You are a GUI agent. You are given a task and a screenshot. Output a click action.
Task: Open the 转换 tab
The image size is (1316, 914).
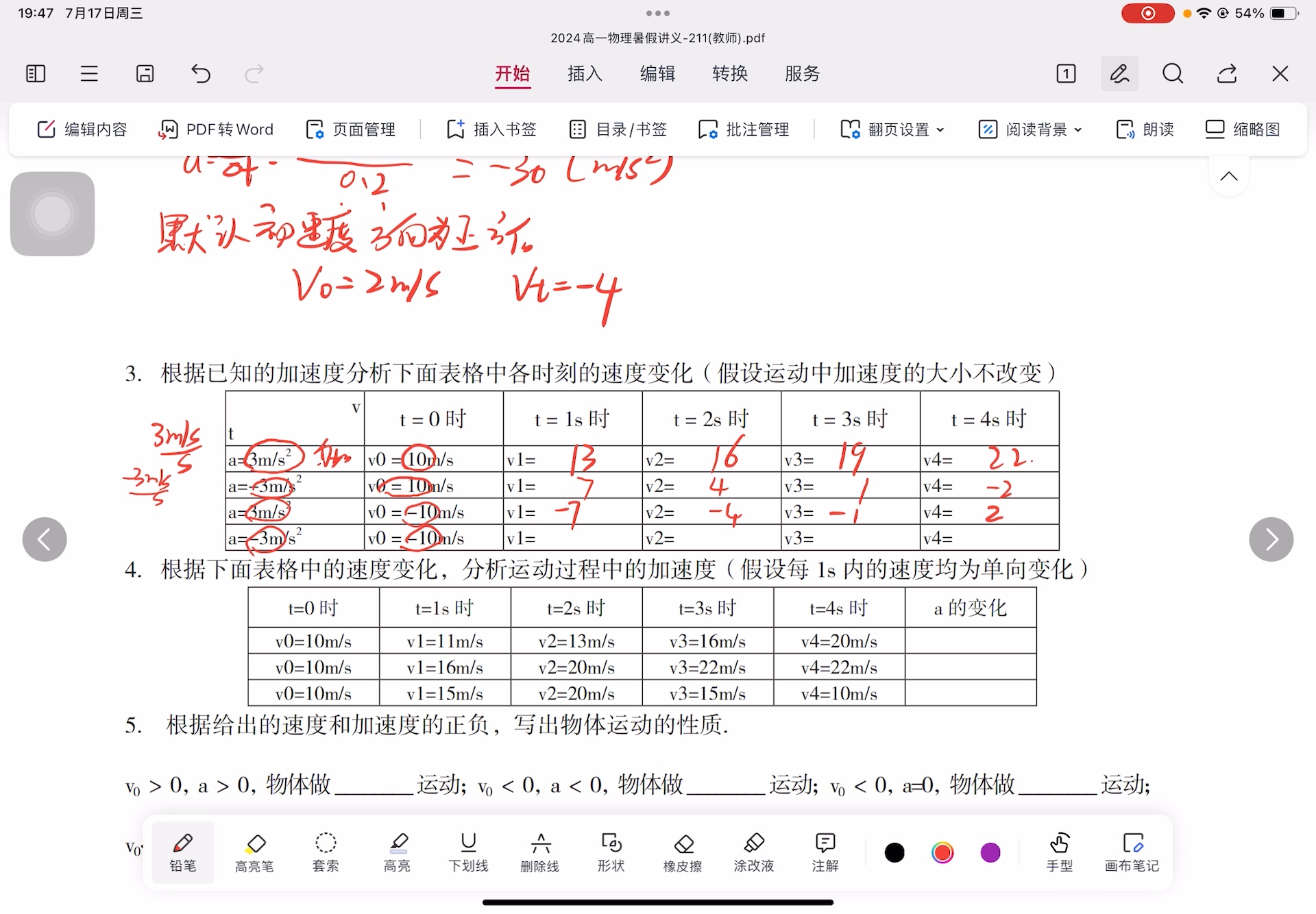click(x=730, y=73)
